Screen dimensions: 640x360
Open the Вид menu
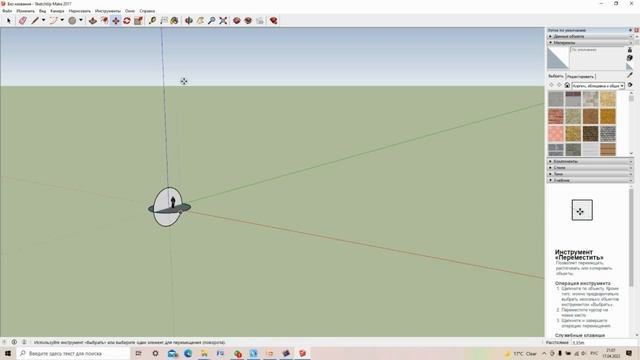(x=42, y=11)
